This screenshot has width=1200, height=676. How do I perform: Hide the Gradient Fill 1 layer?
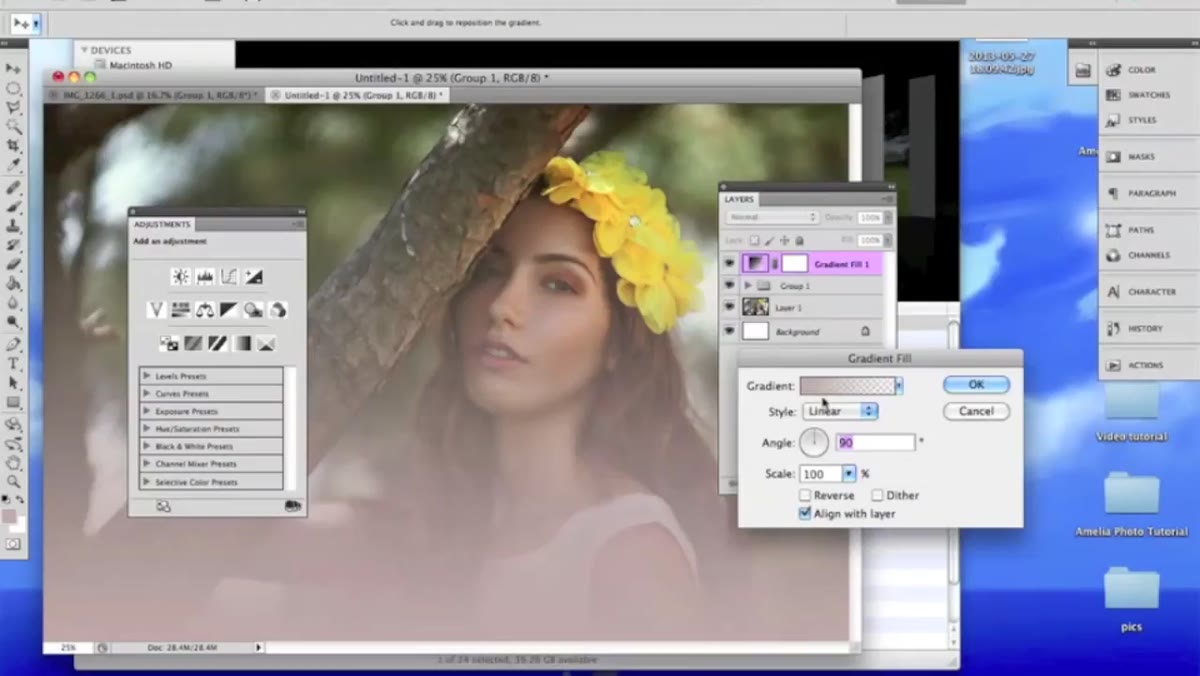(729, 264)
